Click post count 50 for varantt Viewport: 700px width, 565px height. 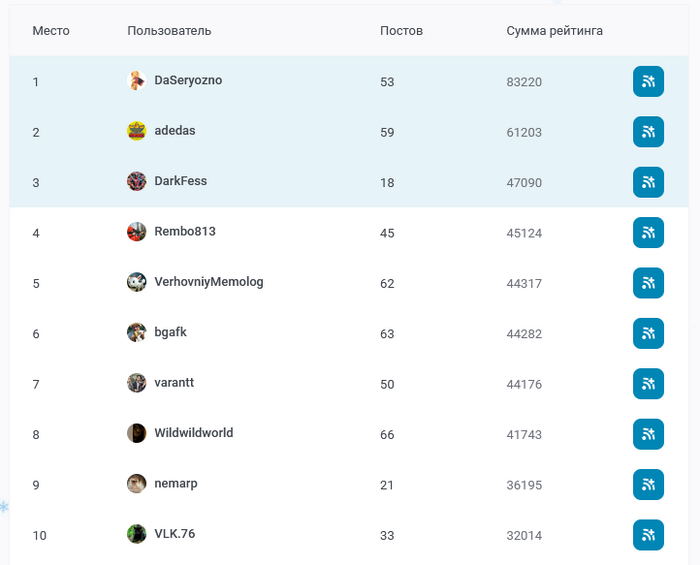387,385
